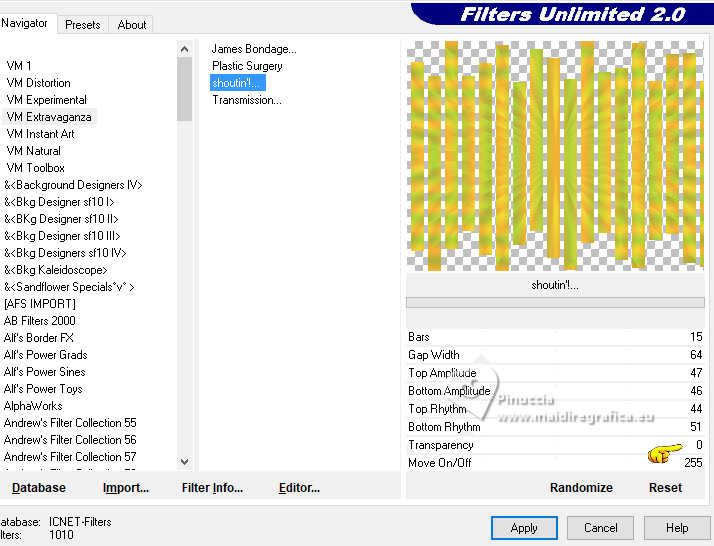Screen dimensions: 714x546
Task: Adjust the Bottom Amplitude slider
Action: pos(555,391)
